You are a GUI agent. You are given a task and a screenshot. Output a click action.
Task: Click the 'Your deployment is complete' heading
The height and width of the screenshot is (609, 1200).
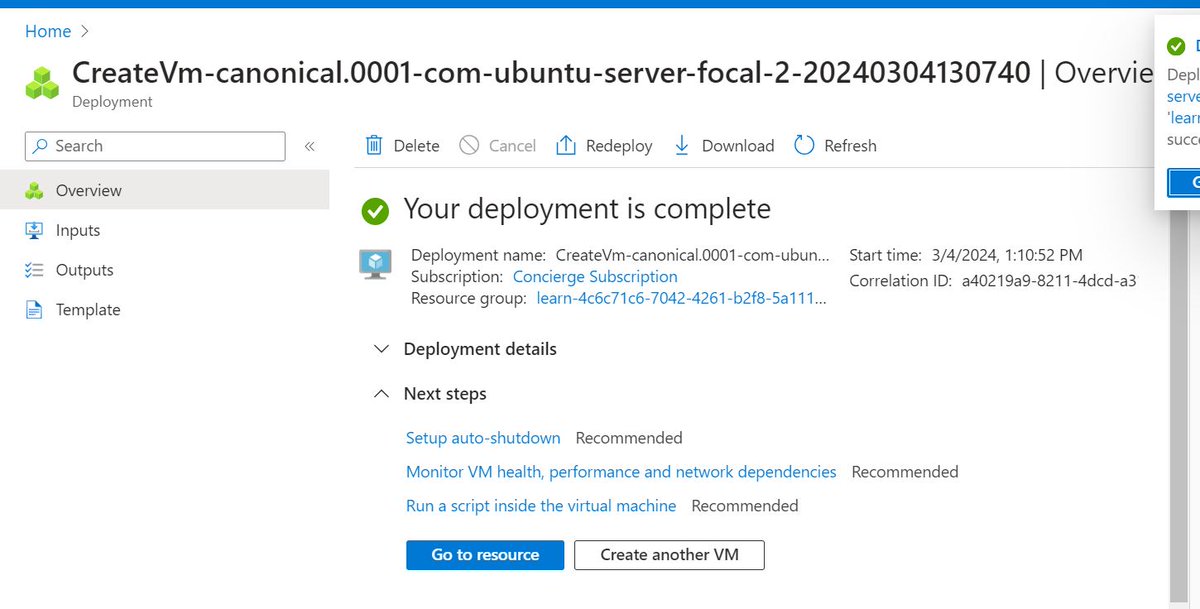[x=587, y=209]
